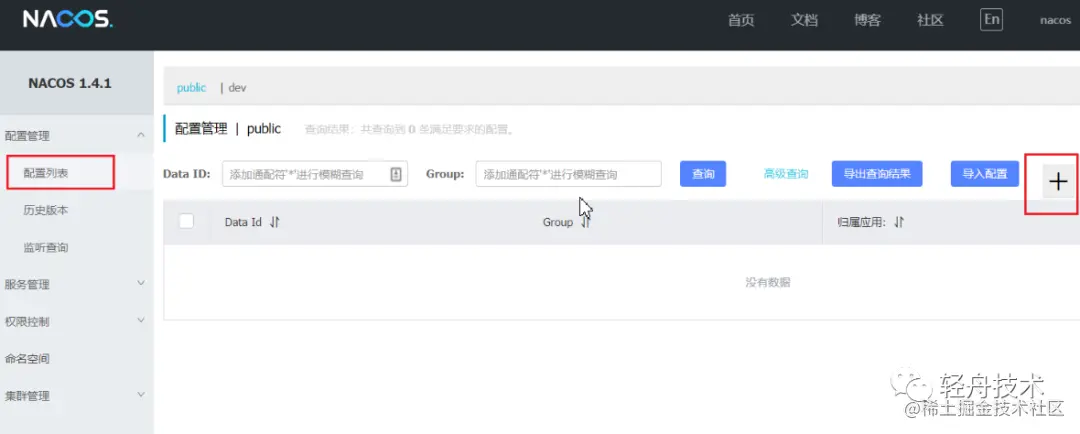Select the public namespace tab
The width and height of the screenshot is (1080, 434).
coord(191,87)
